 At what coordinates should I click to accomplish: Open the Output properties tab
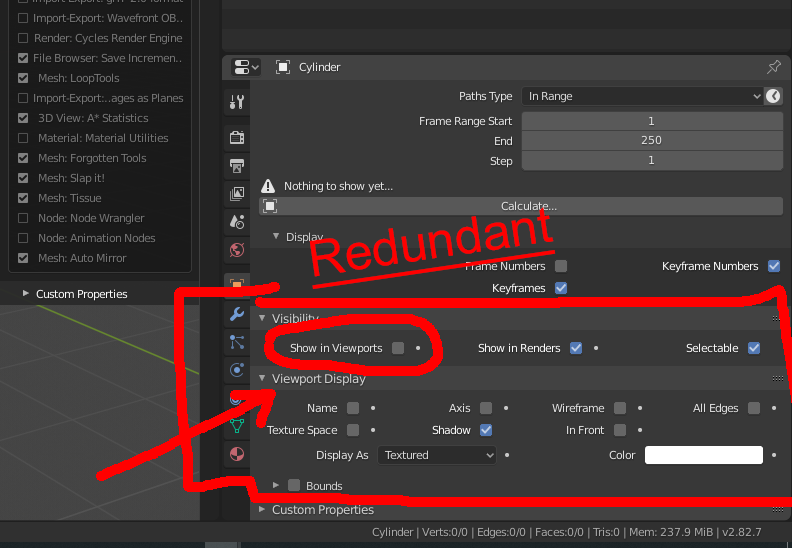coord(236,166)
